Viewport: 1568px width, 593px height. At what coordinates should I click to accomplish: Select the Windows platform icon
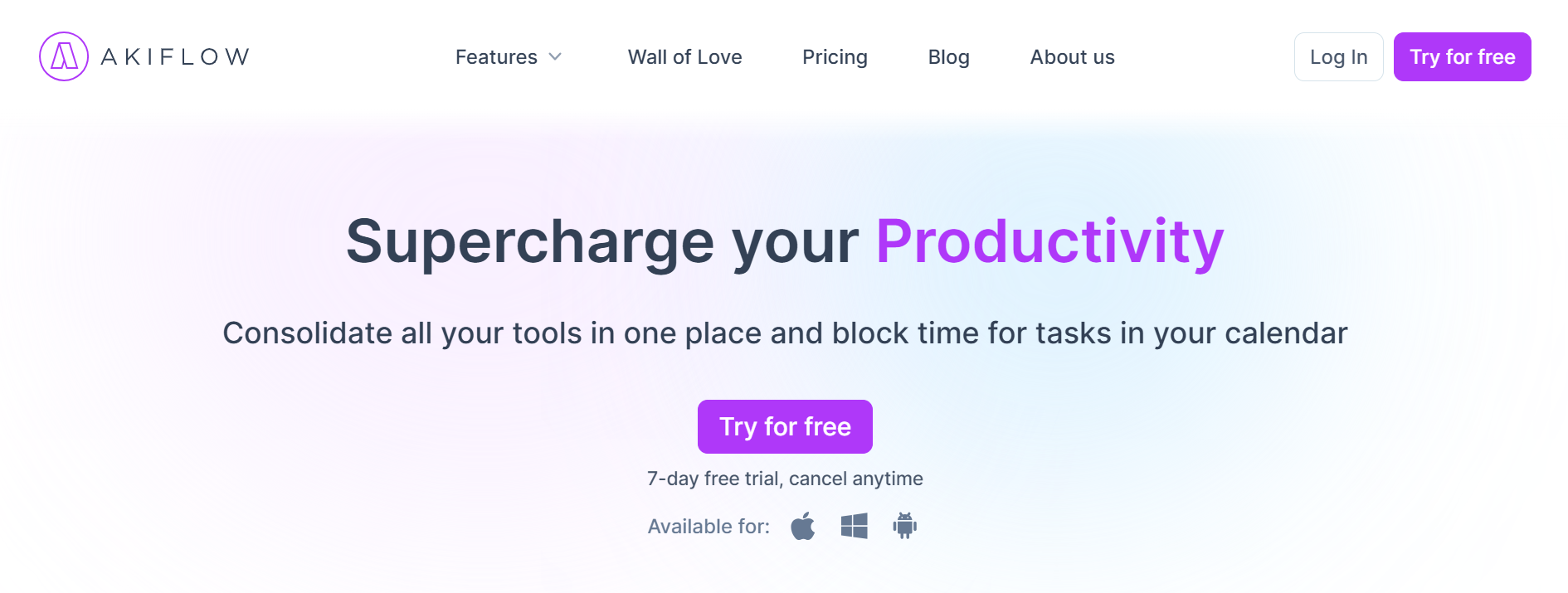coord(854,526)
